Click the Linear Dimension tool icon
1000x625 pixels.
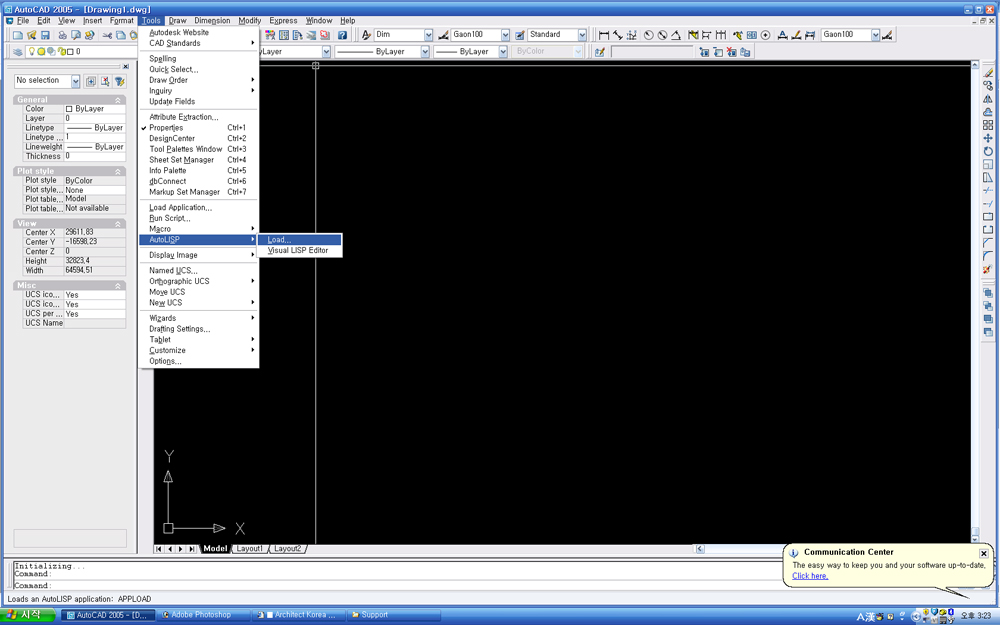pyautogui.click(x=604, y=35)
